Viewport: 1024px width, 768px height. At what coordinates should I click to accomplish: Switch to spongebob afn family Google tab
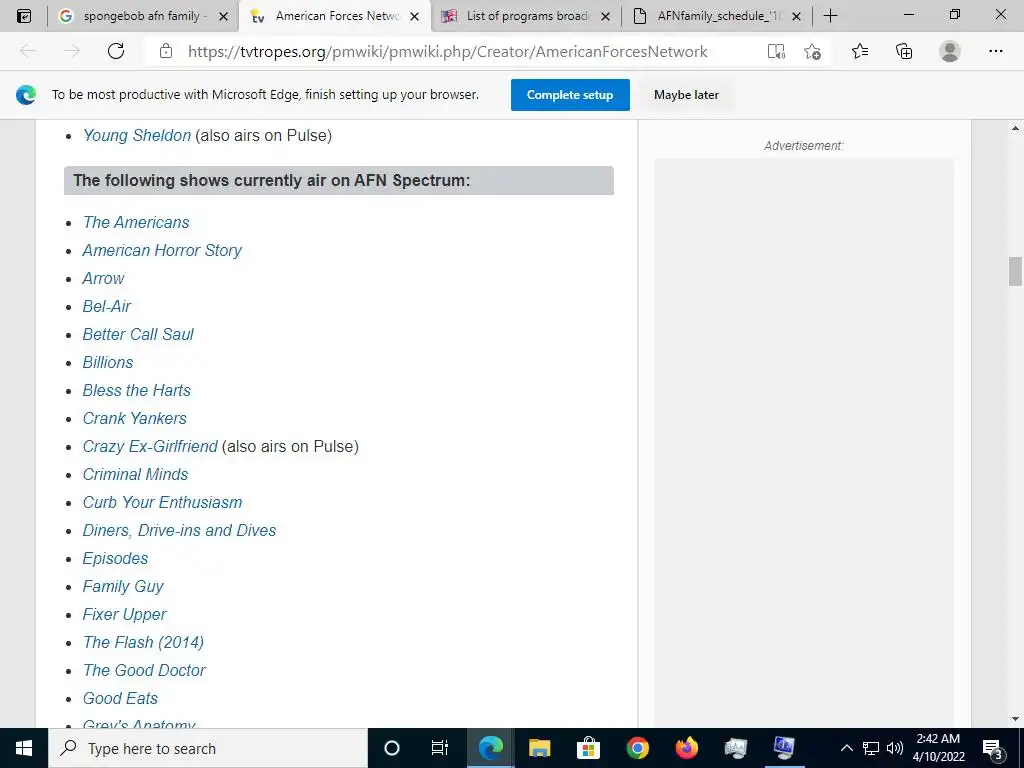(x=142, y=16)
